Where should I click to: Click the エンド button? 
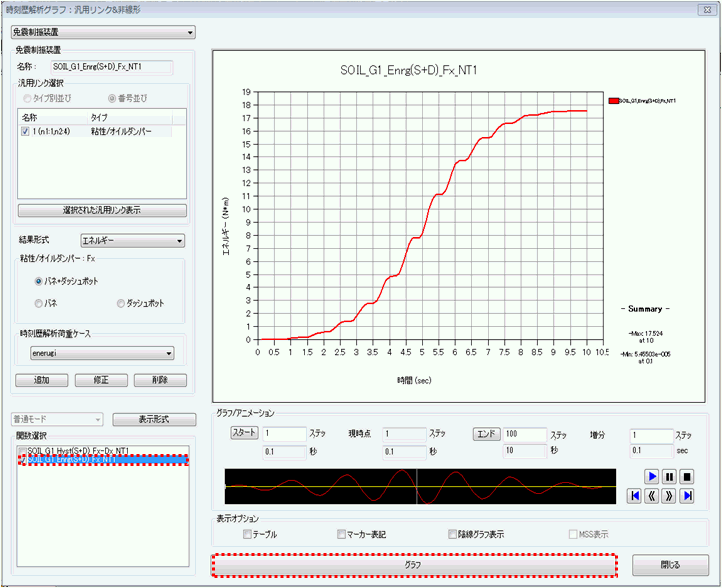click(x=486, y=434)
